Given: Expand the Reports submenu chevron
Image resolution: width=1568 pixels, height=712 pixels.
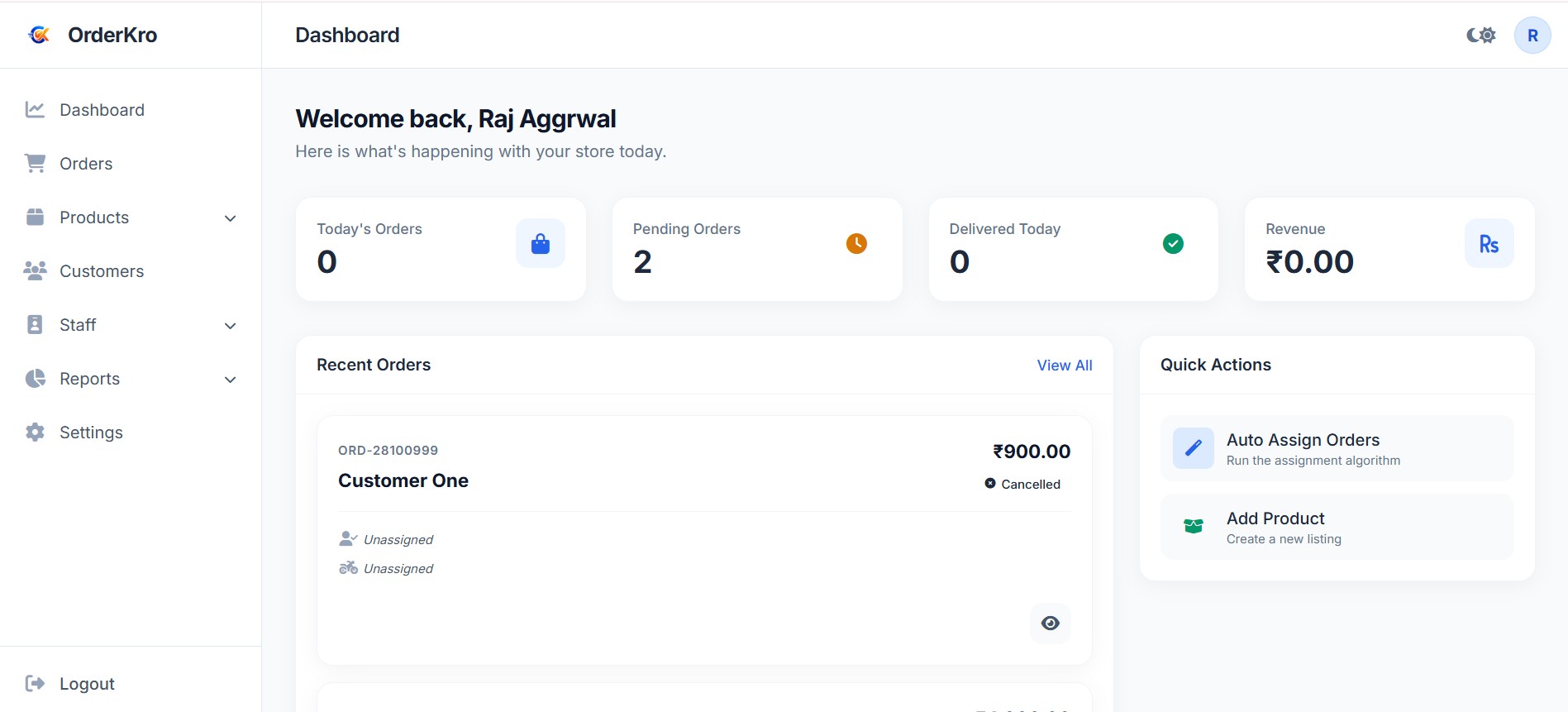Looking at the screenshot, I should [x=231, y=380].
